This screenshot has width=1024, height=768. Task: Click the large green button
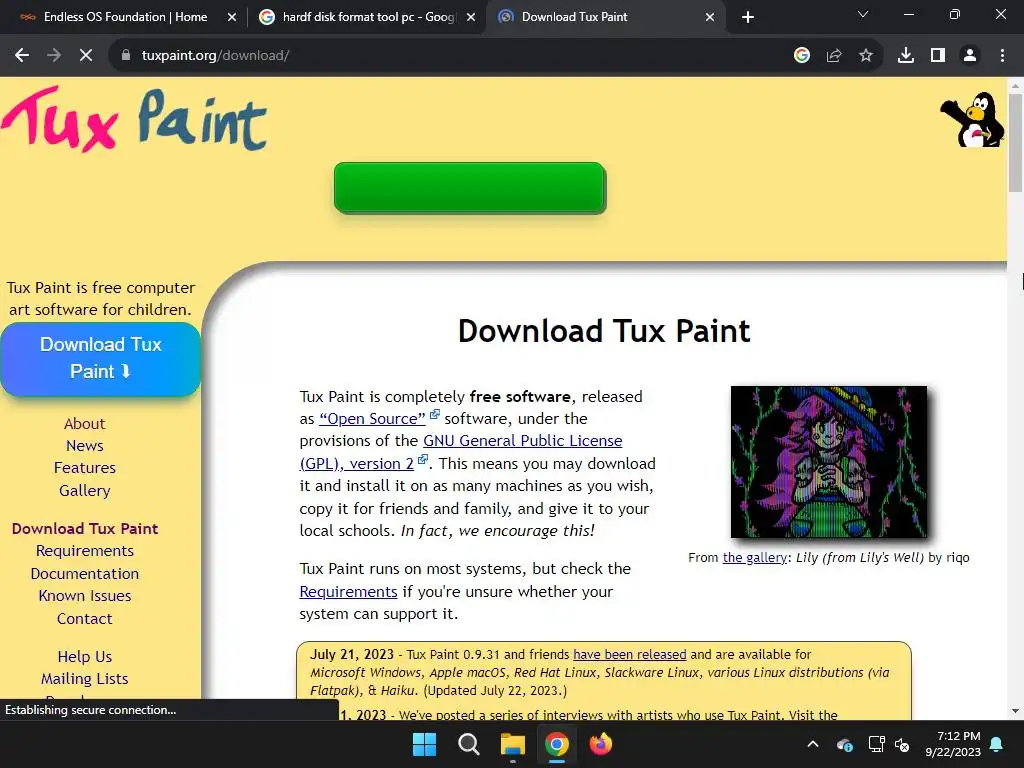click(x=470, y=188)
